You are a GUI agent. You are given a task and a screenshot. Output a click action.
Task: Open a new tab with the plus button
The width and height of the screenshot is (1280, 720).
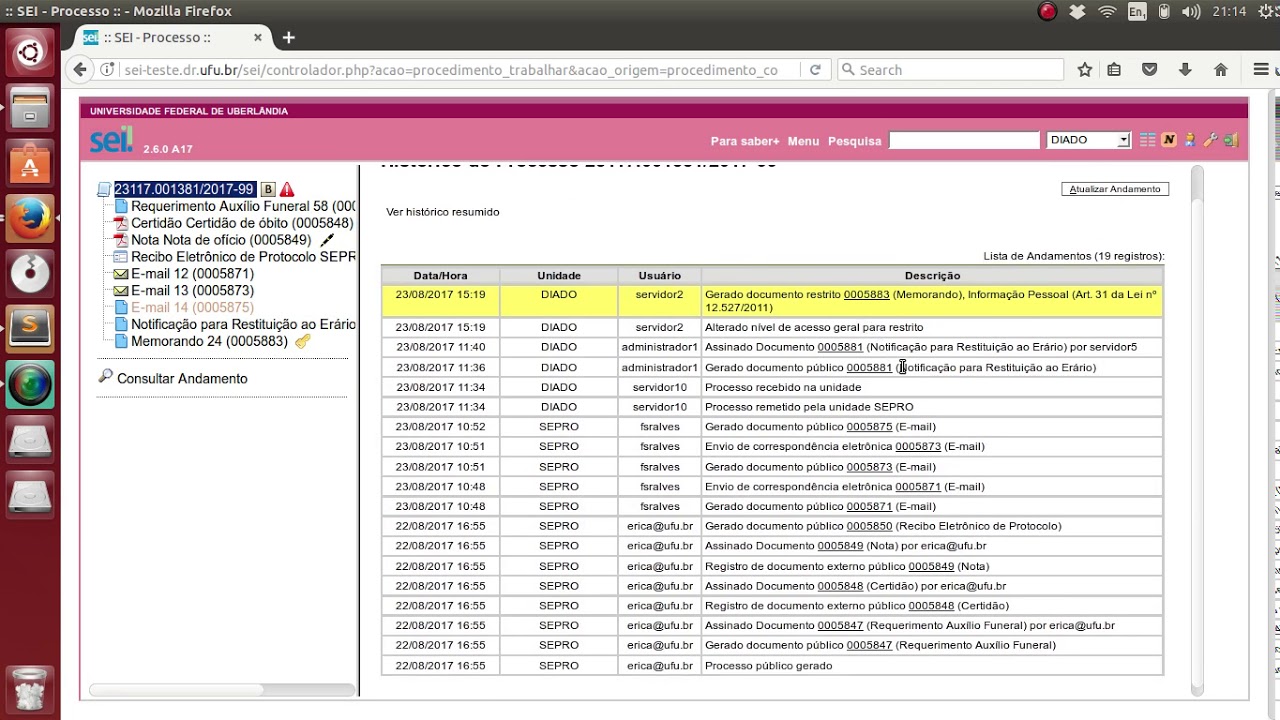[288, 38]
